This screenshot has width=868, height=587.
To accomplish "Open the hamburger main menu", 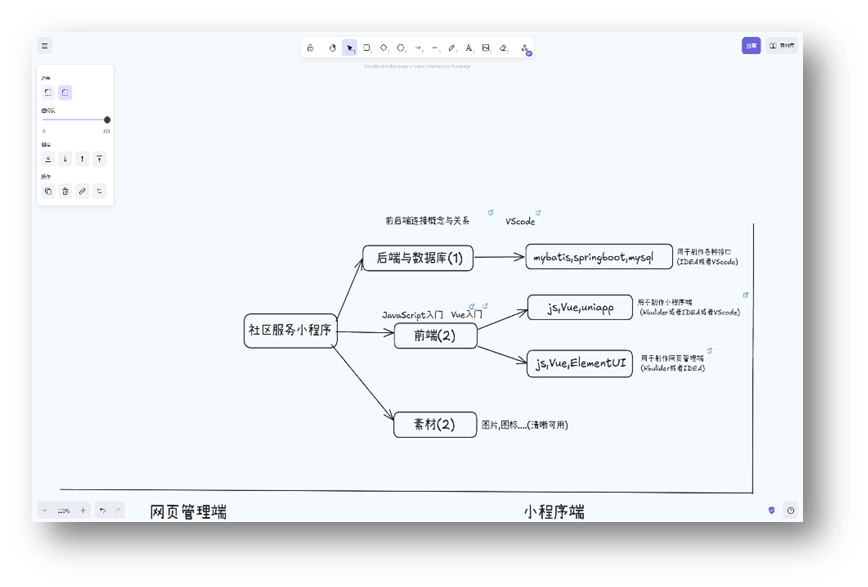I will click(x=44, y=46).
